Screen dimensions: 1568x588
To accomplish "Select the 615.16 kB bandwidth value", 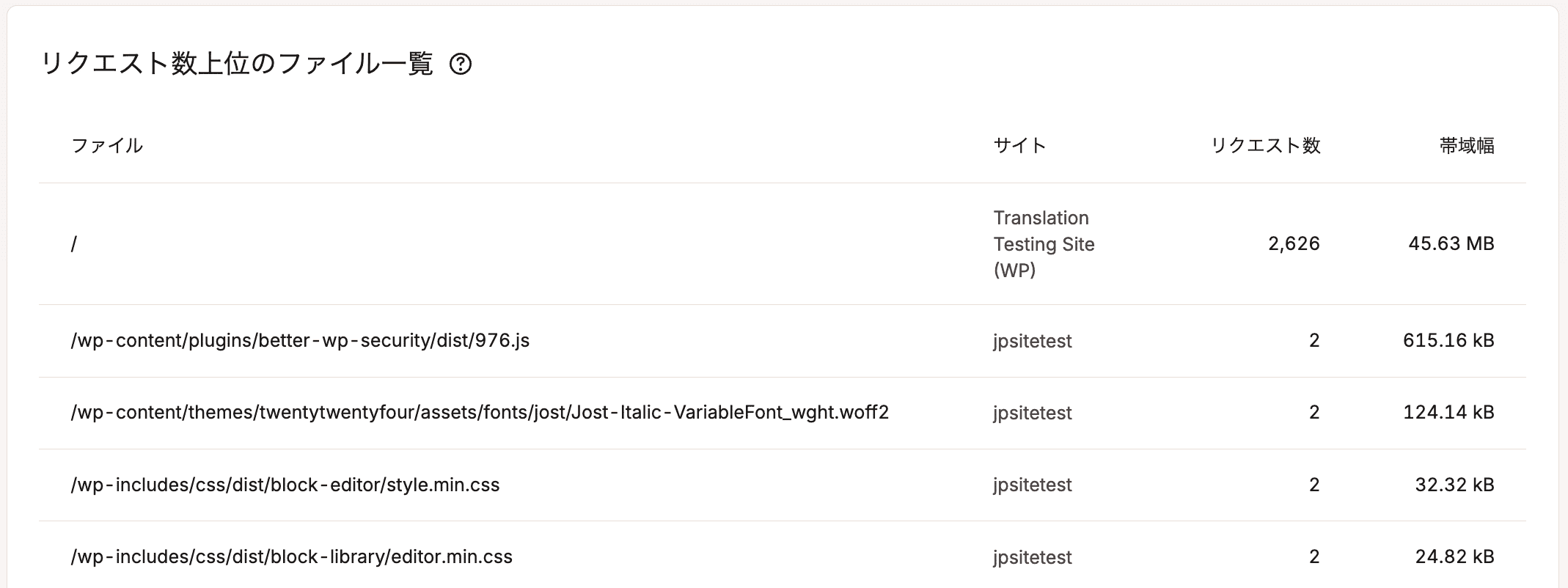I will (1448, 341).
